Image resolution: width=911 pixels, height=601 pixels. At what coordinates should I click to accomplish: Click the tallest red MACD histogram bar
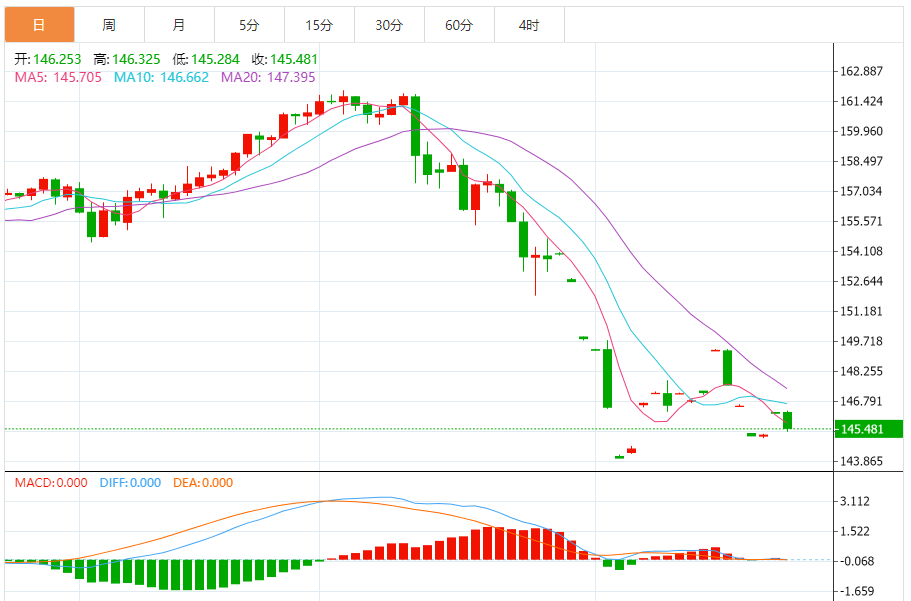(x=487, y=543)
